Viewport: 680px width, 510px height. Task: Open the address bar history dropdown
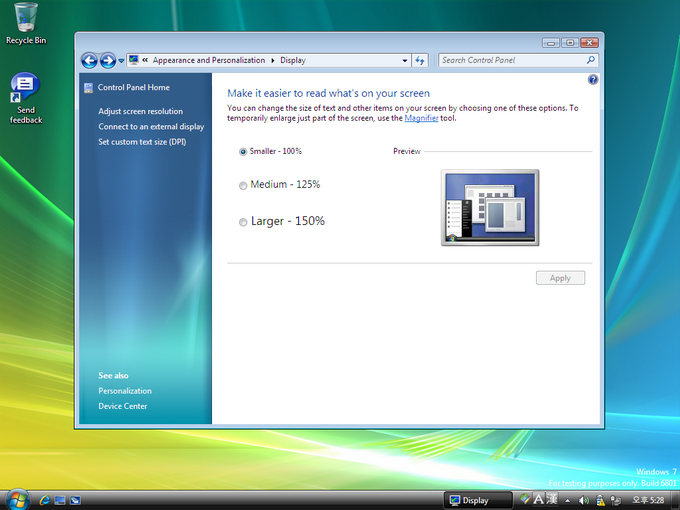405,61
